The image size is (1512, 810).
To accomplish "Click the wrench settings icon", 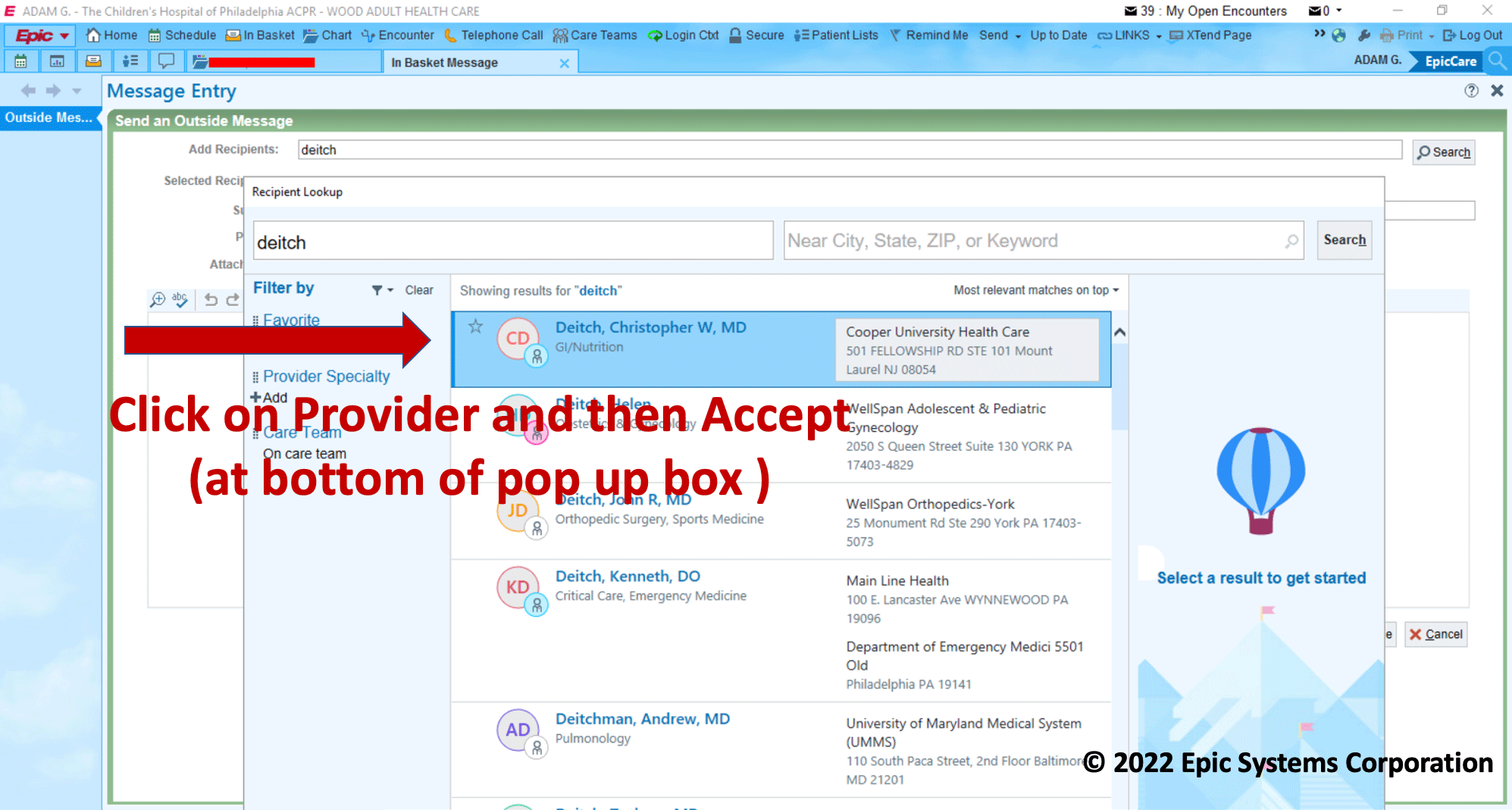I will (x=1364, y=35).
